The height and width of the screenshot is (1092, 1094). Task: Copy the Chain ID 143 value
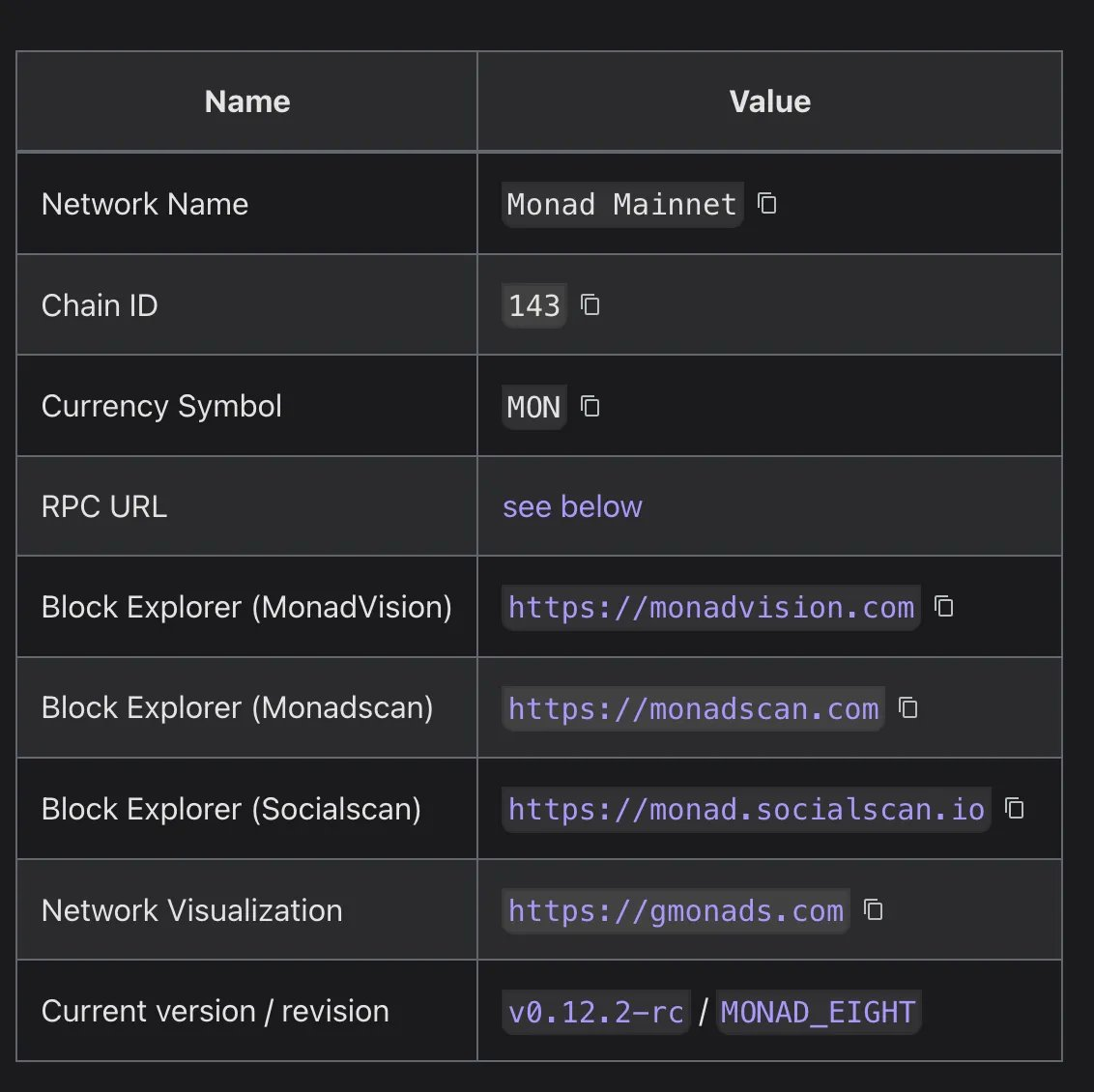pos(590,305)
